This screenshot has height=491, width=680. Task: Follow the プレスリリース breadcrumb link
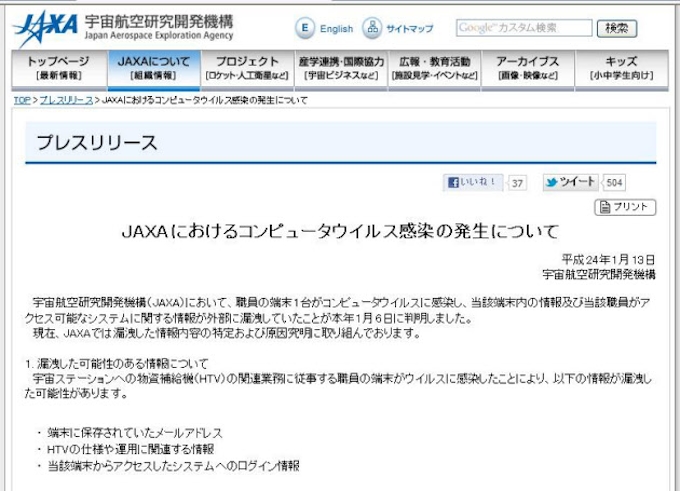[67, 101]
